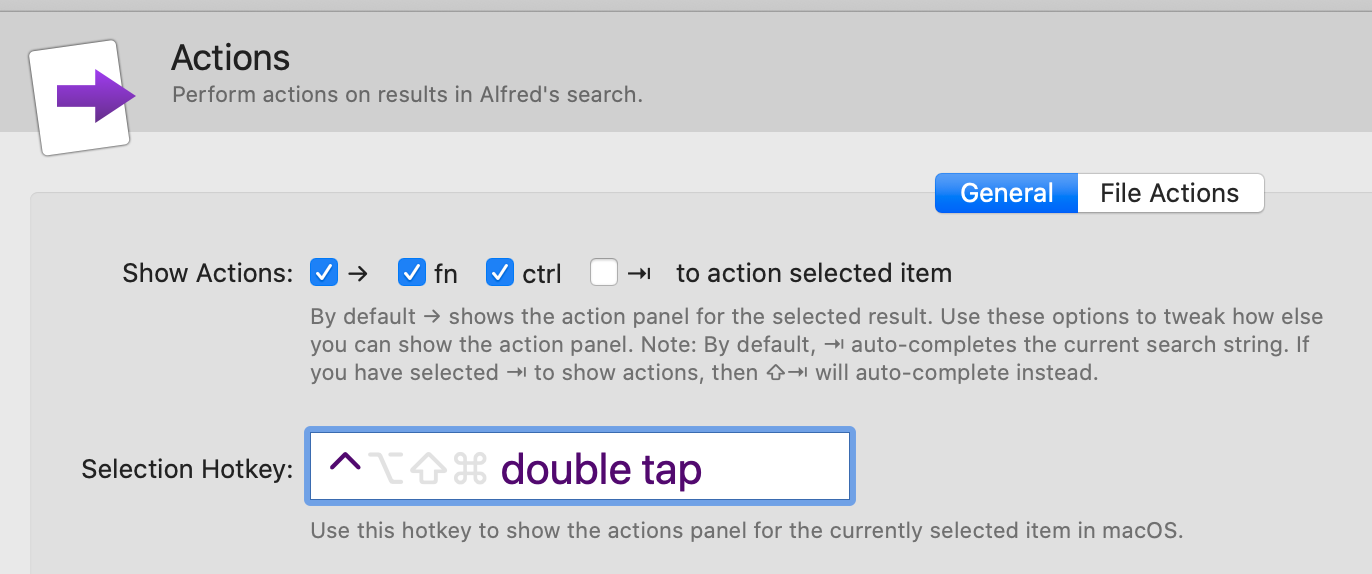The width and height of the screenshot is (1372, 574).
Task: Switch to the General tab
Action: point(1006,193)
